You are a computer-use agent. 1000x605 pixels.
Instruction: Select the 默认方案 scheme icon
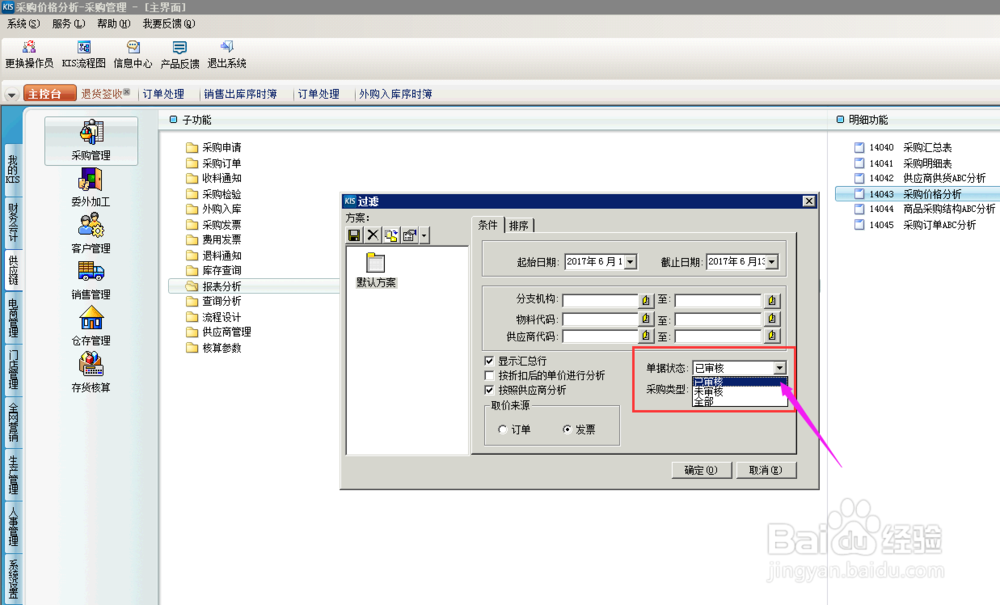[376, 270]
